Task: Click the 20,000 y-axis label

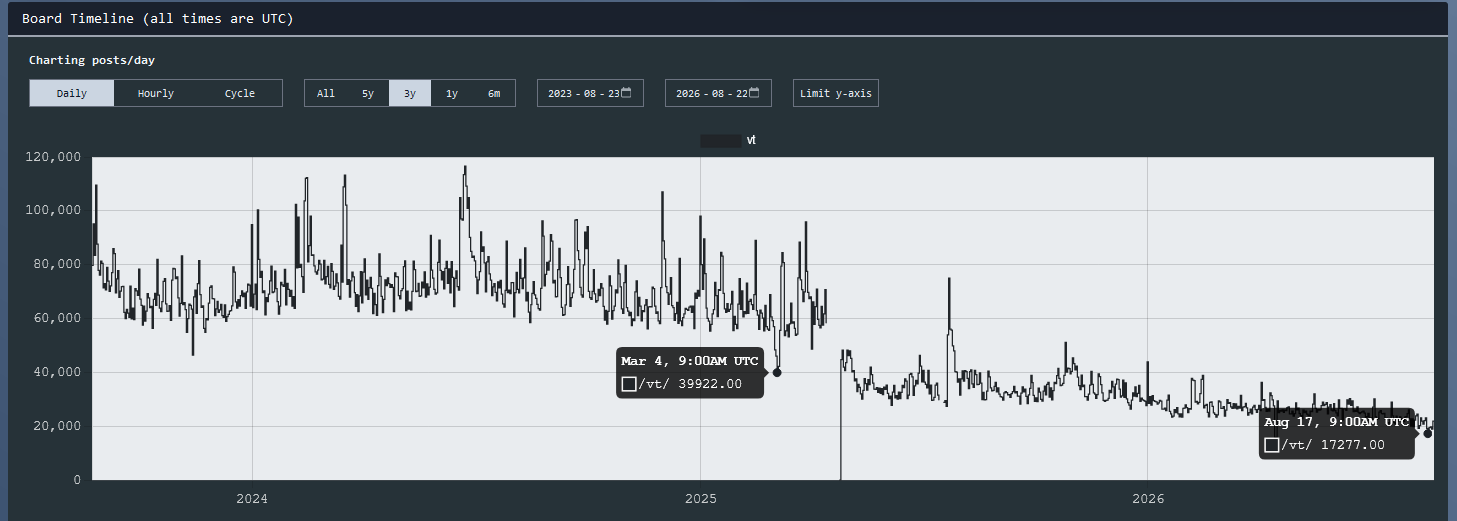Action: 59,426
